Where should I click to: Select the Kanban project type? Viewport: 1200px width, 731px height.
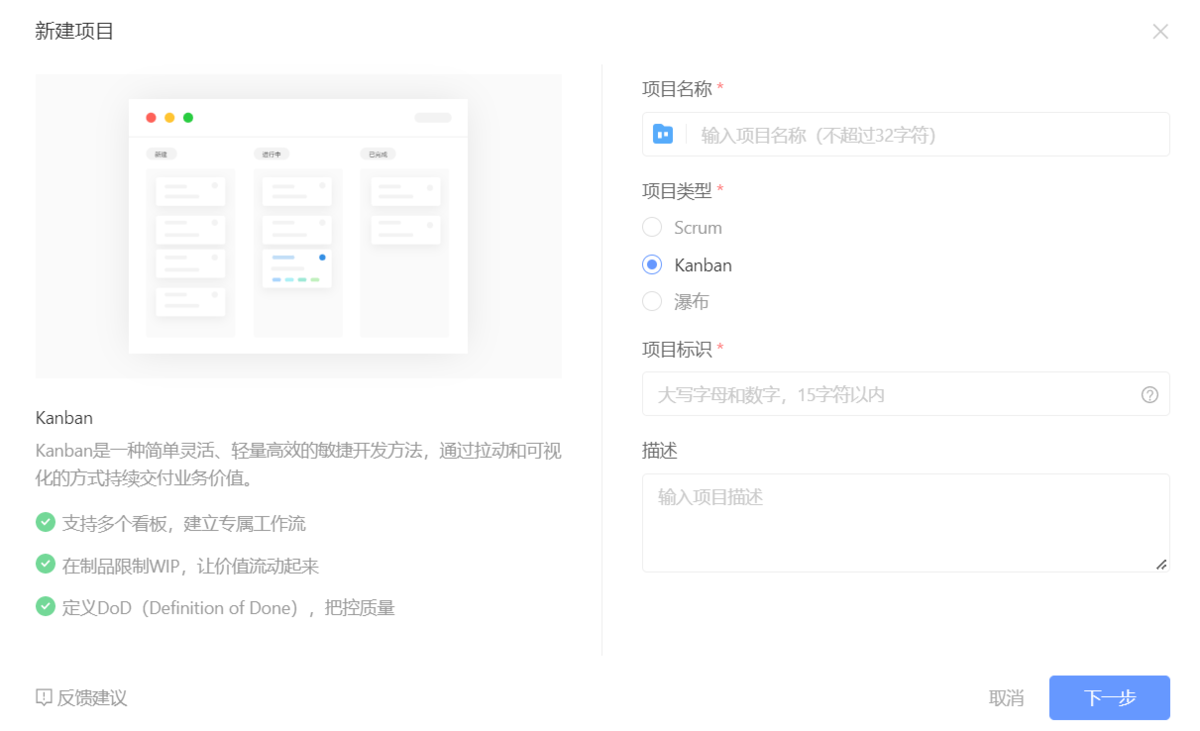click(x=651, y=264)
